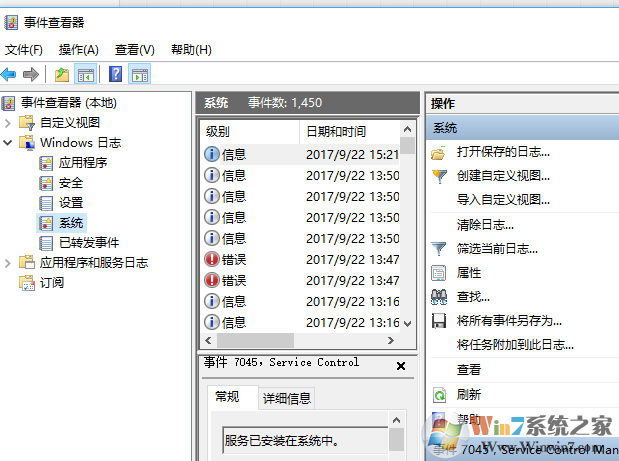Open the 系统 log in tree
The width and height of the screenshot is (619, 461).
click(71, 223)
